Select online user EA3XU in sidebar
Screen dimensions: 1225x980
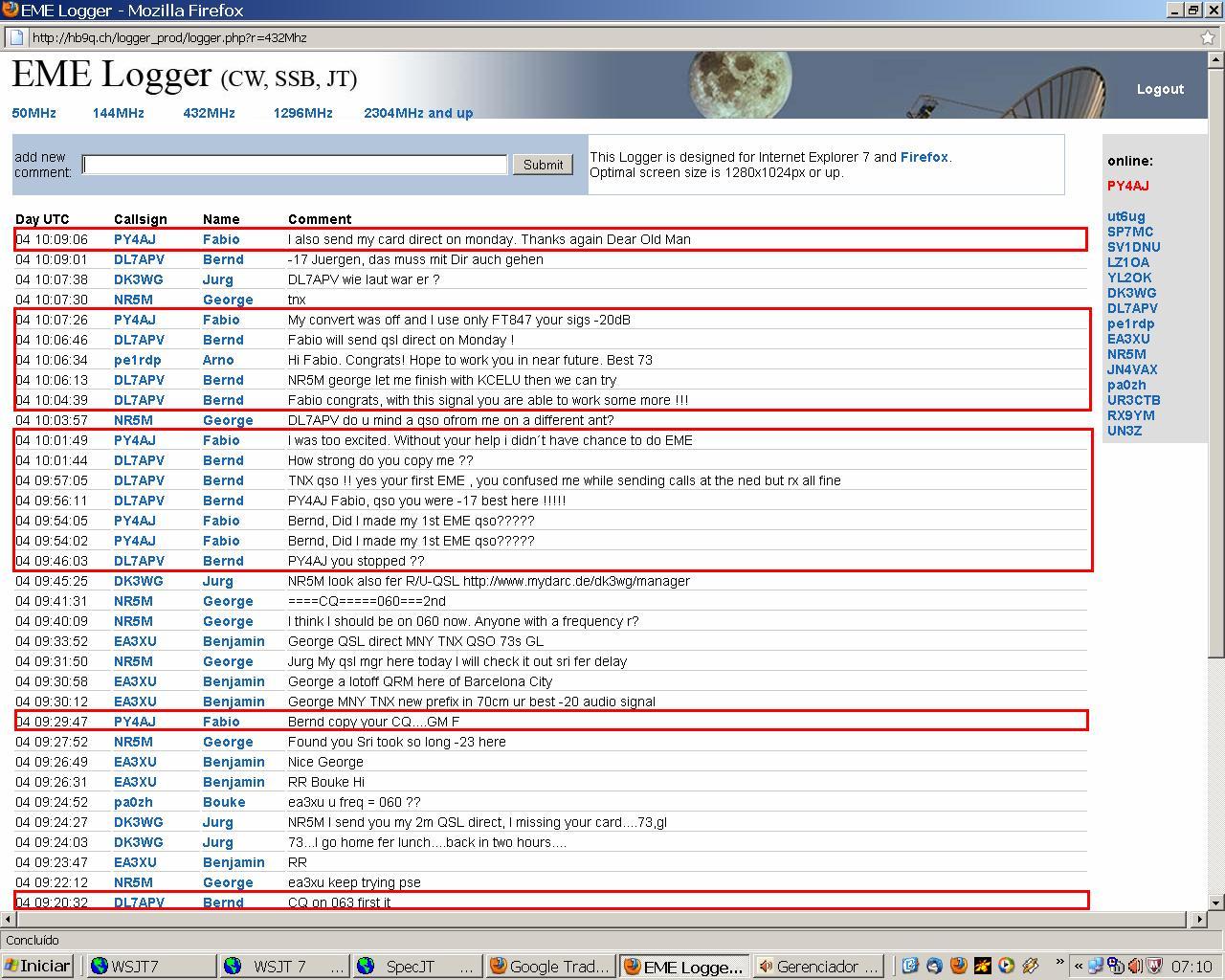coord(1128,339)
